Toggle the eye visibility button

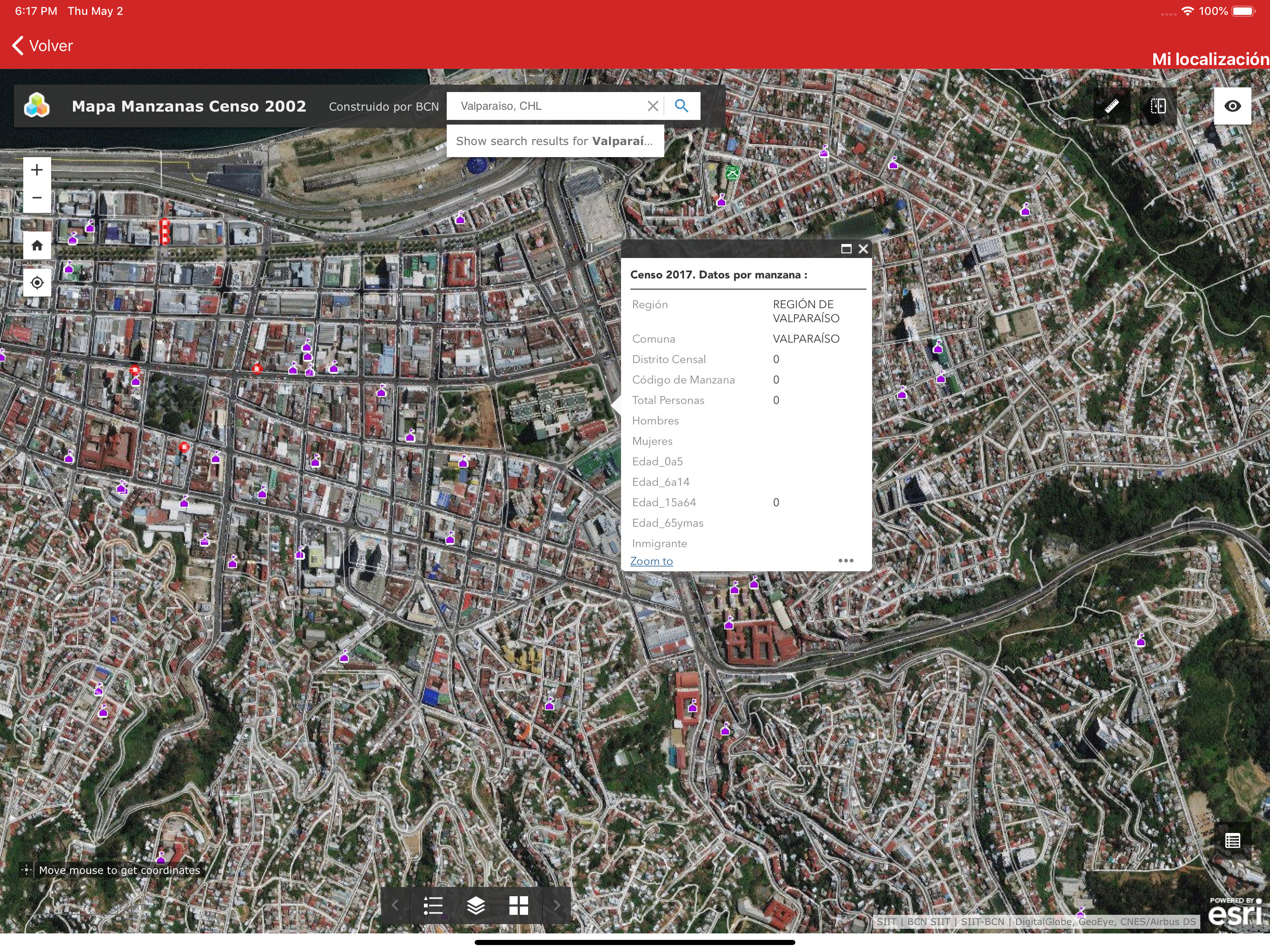pos(1232,106)
